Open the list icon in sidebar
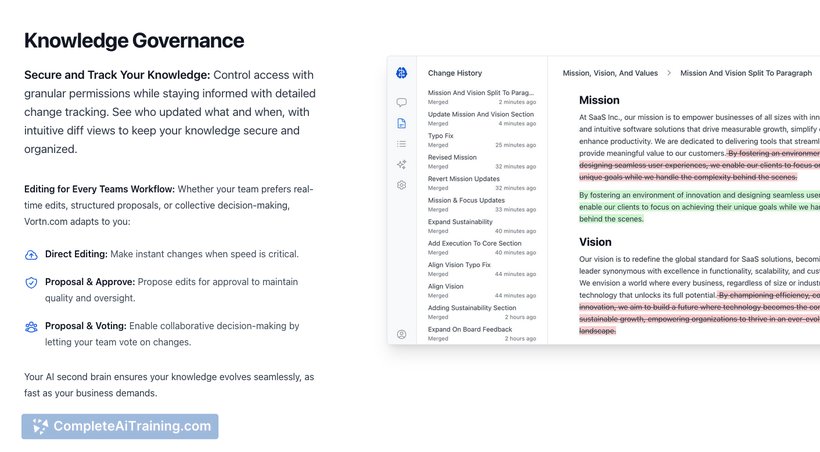Screen dimensions: 820x452 coord(402,143)
